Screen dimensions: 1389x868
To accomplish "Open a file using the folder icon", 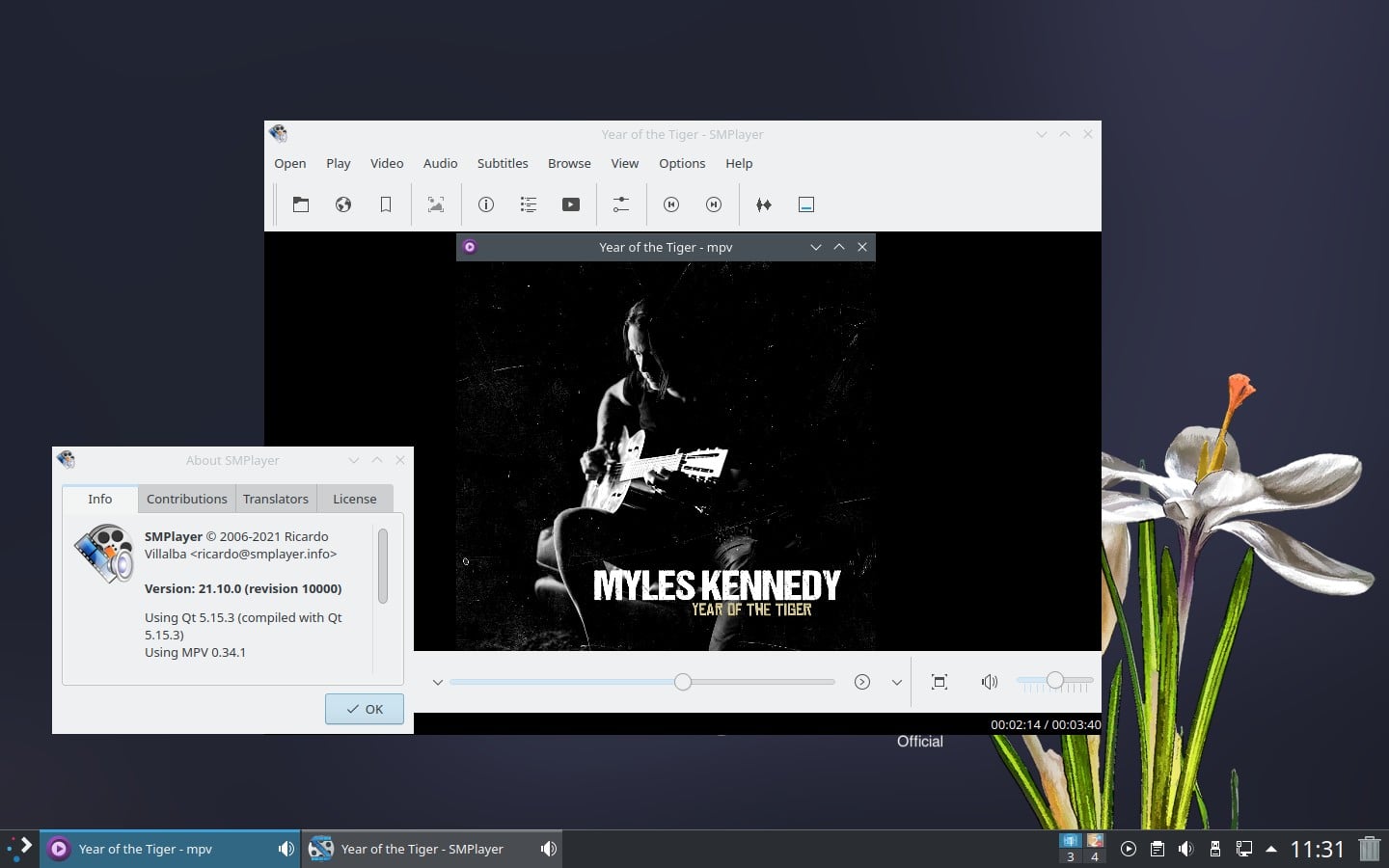I will click(301, 204).
